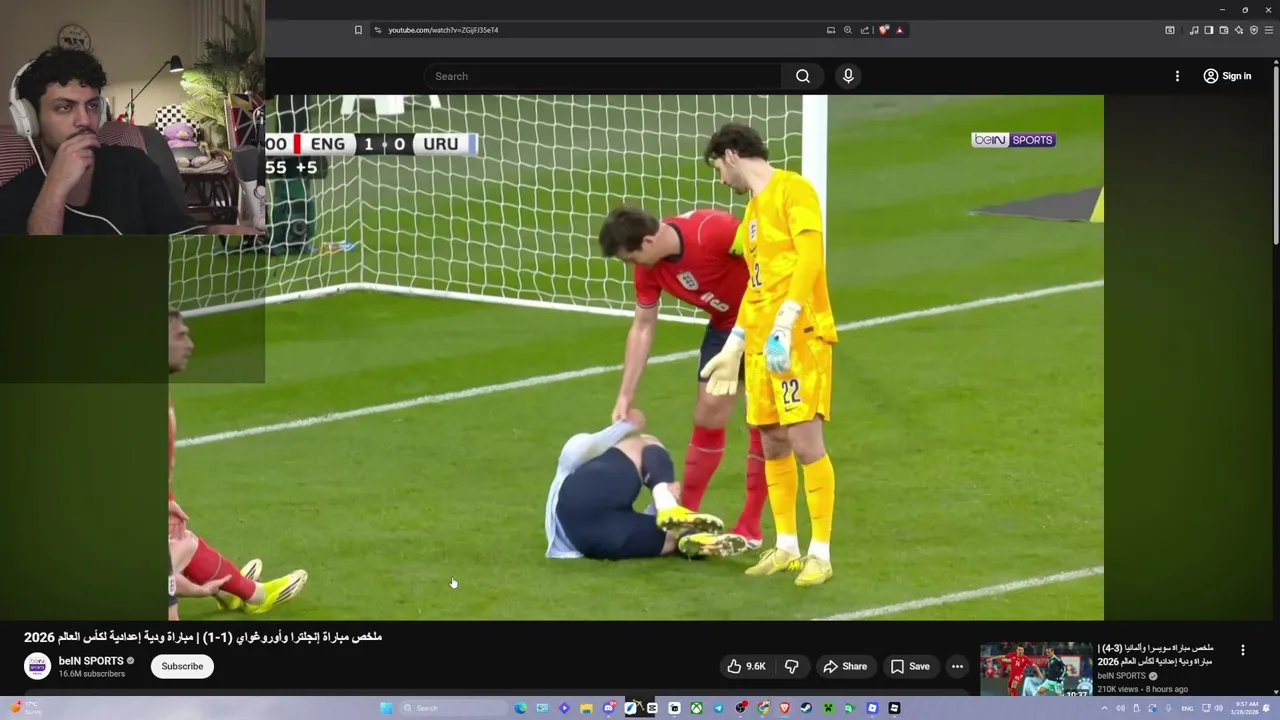Click the Sign in button

pos(1227,76)
